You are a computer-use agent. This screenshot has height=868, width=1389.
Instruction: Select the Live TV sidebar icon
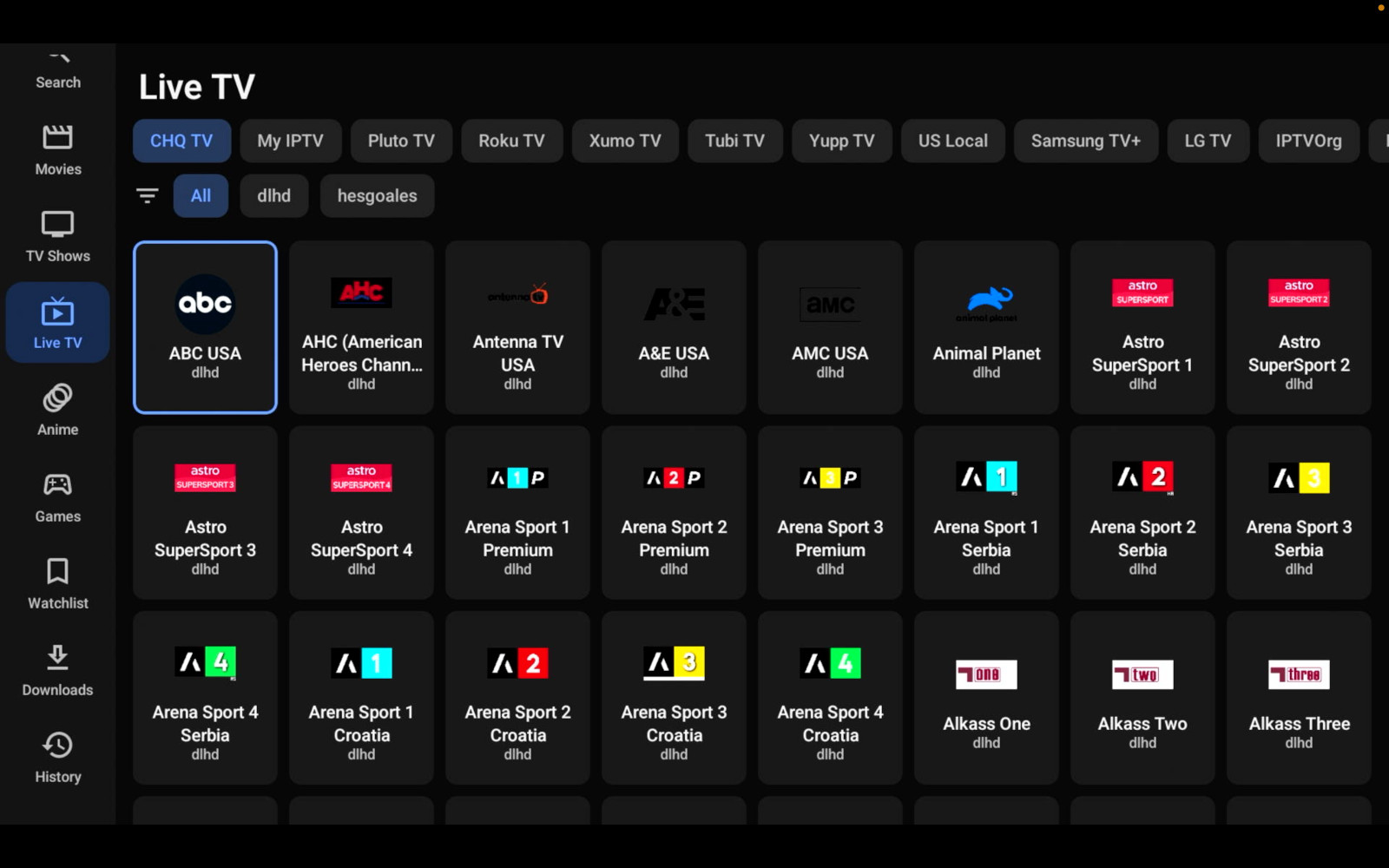point(57,312)
